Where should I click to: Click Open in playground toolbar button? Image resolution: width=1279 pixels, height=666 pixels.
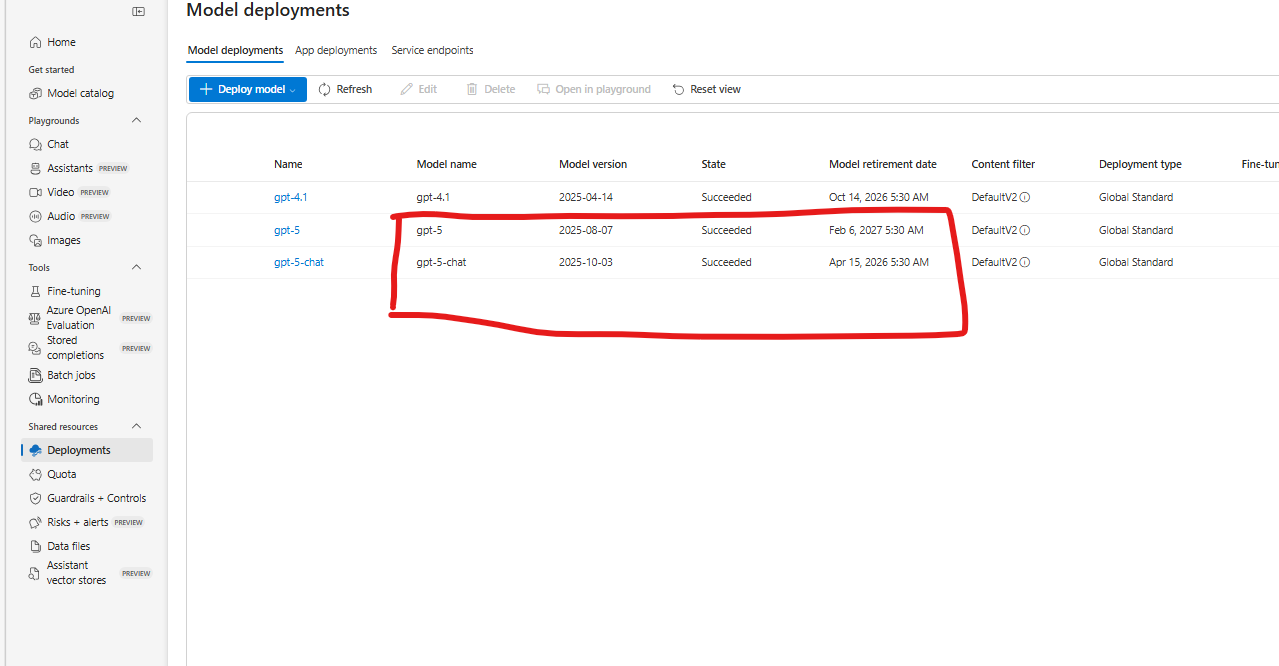(x=594, y=89)
